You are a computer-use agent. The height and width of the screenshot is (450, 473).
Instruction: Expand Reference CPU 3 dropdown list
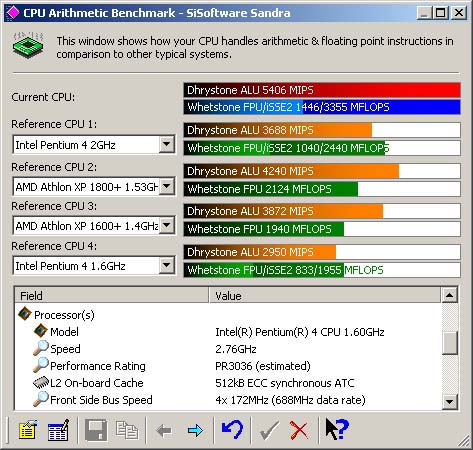pos(166,226)
